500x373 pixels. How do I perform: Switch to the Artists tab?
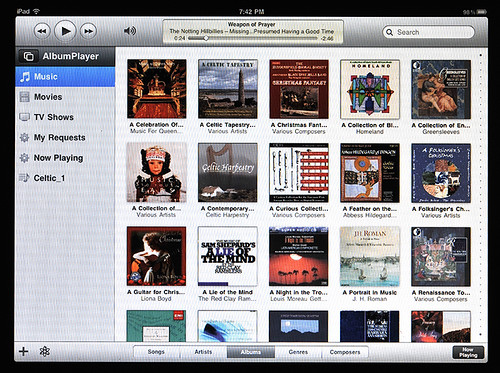(203, 352)
